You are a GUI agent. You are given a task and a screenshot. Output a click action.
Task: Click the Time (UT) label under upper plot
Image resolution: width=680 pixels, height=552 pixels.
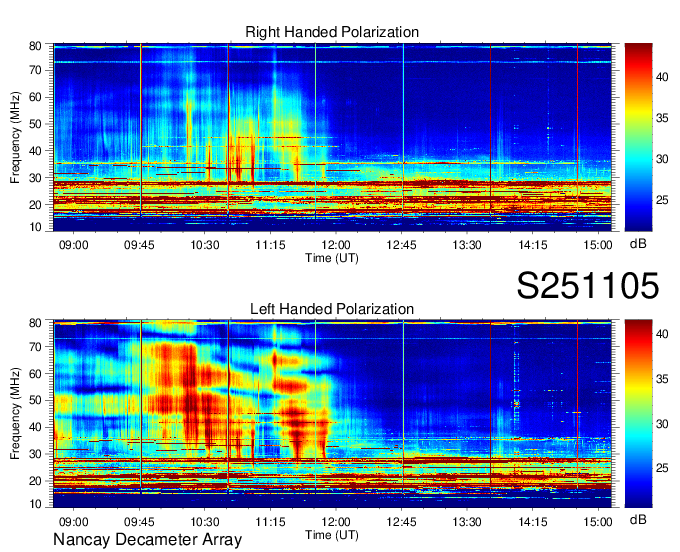click(x=332, y=257)
